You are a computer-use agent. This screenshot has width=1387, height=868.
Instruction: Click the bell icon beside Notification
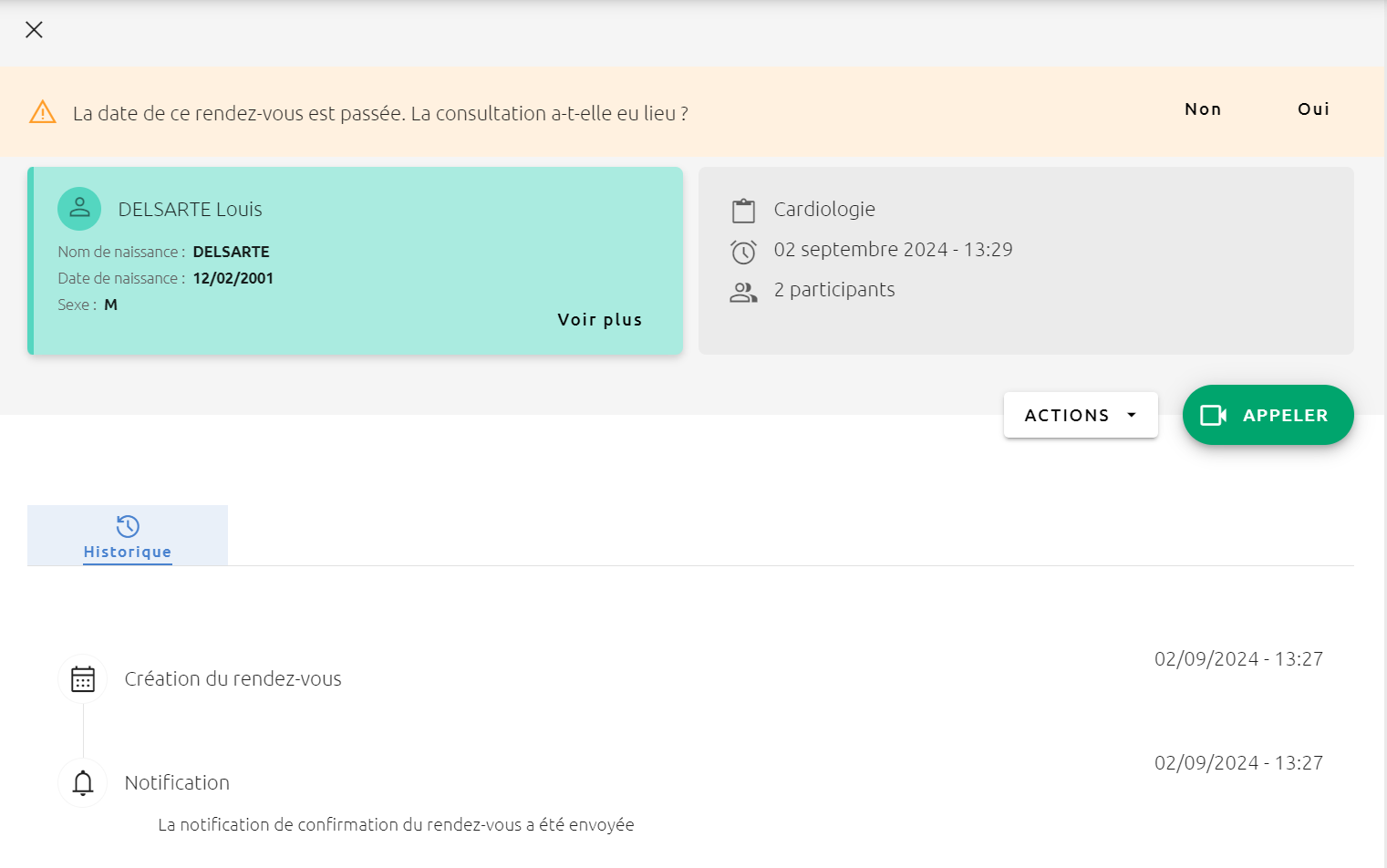[x=83, y=783]
